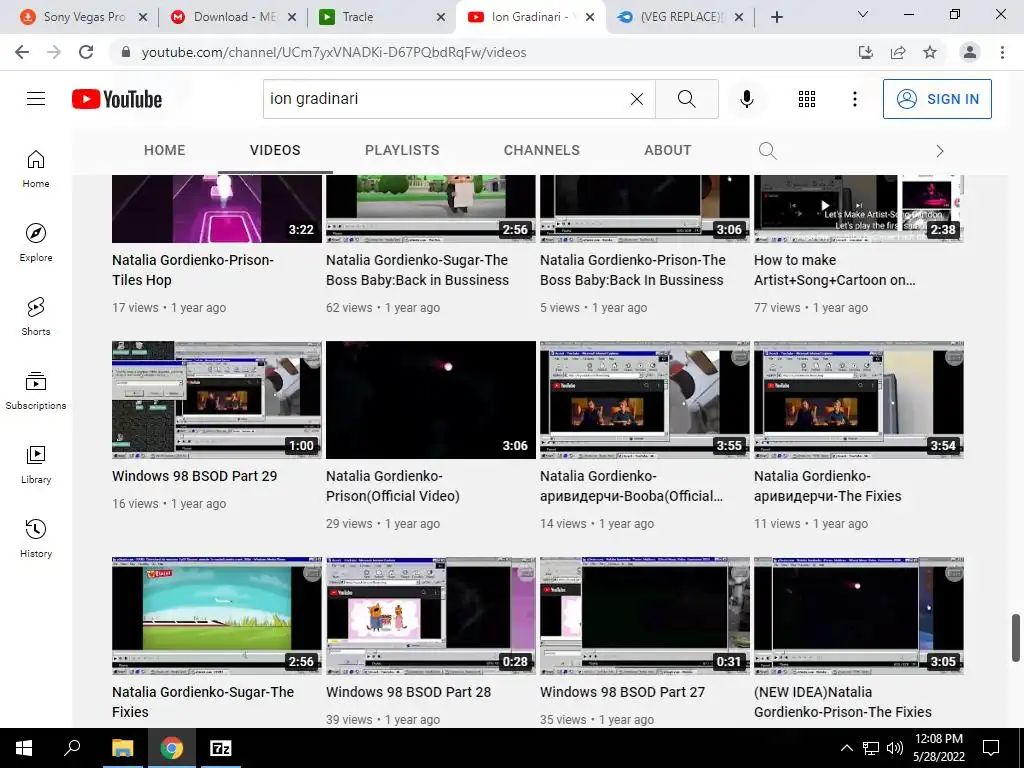Clear the search box with the X icon
Viewport: 1024px width, 768px height.
(637, 99)
